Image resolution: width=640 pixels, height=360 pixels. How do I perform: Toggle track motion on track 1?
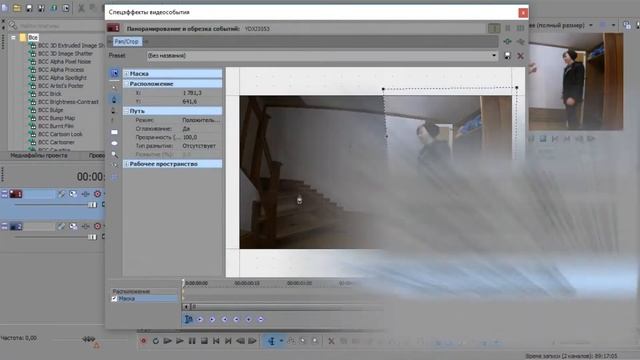coord(73,194)
